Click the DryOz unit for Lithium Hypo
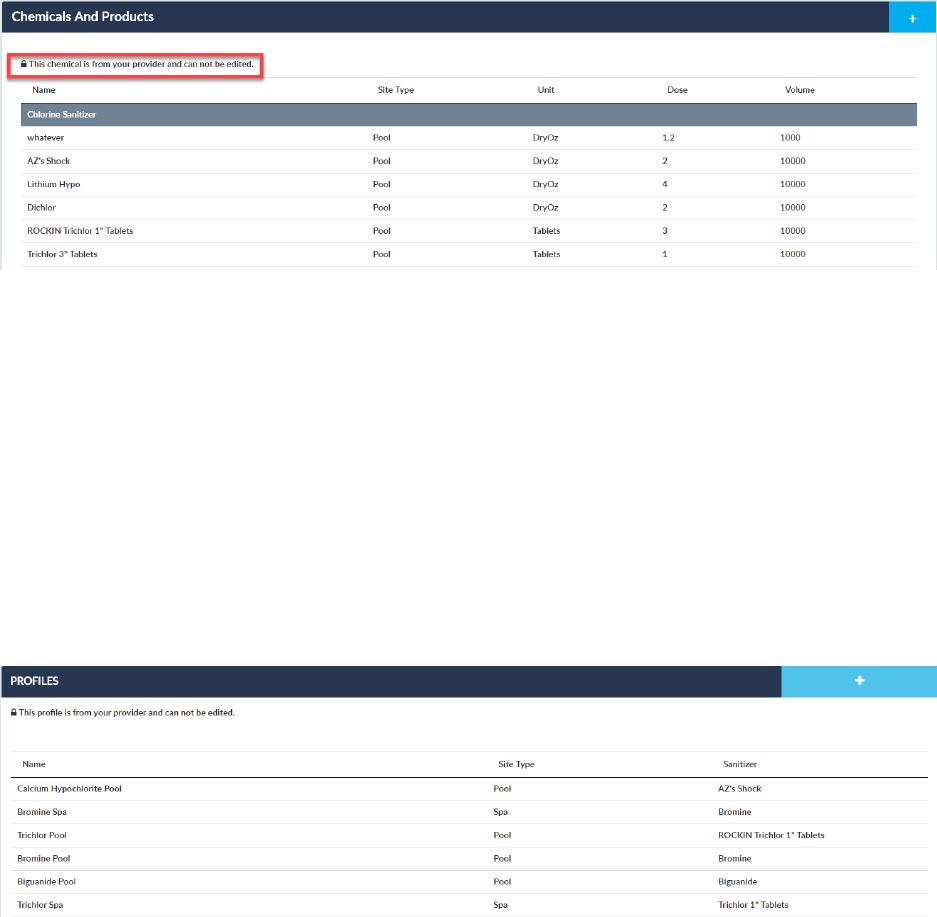The height and width of the screenshot is (917, 937). [546, 184]
